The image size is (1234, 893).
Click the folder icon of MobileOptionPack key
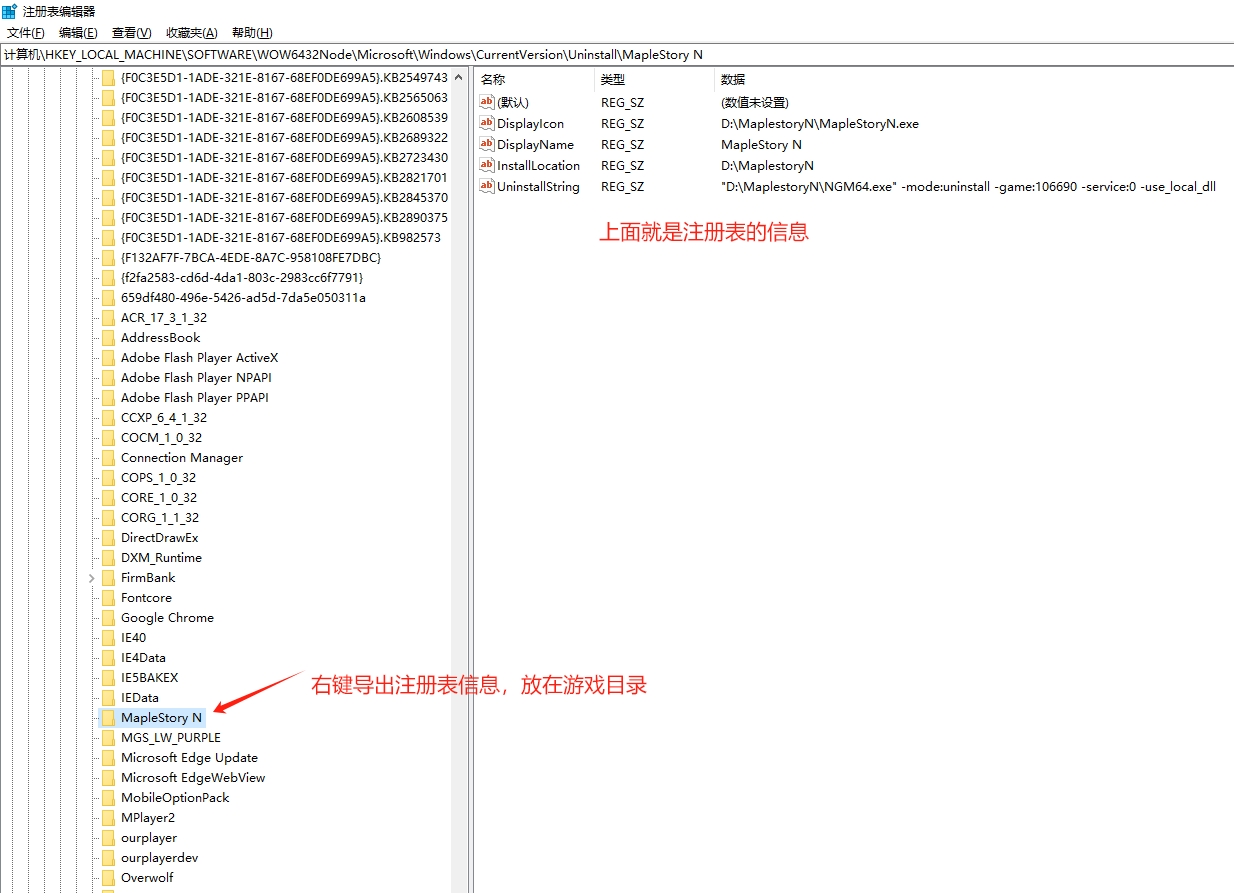pos(108,798)
